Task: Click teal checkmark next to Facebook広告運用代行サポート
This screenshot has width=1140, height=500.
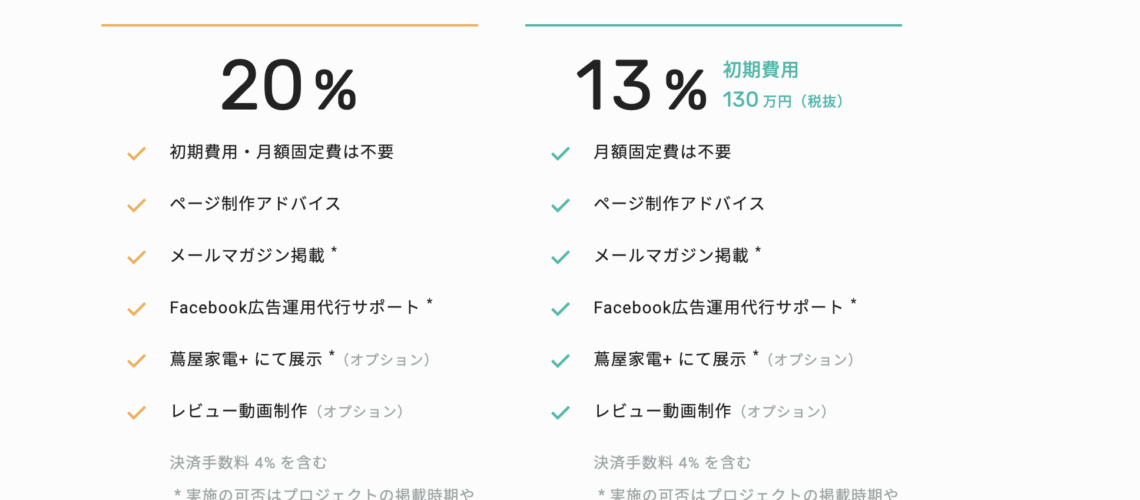Action: pyautogui.click(x=561, y=310)
